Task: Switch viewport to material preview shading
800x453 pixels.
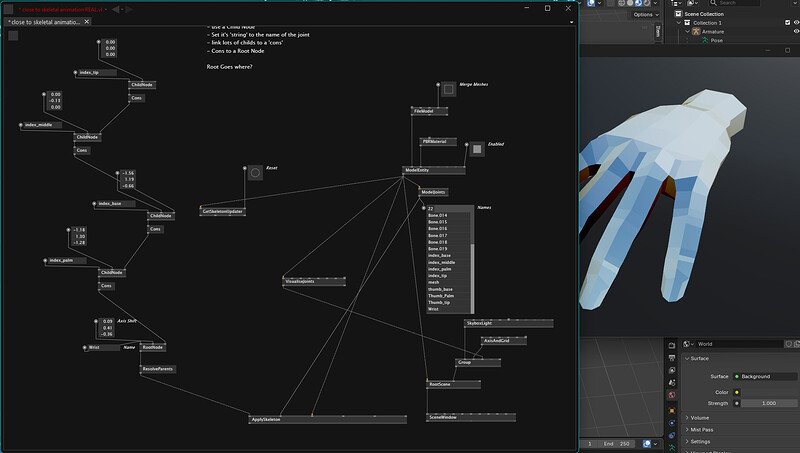Action: 638,3
